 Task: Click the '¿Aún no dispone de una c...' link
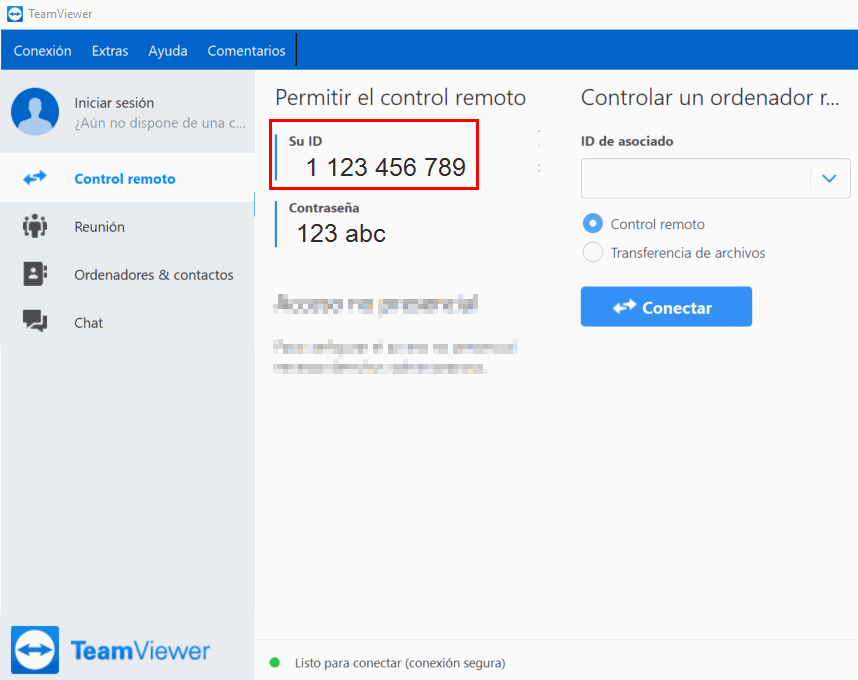click(x=160, y=123)
